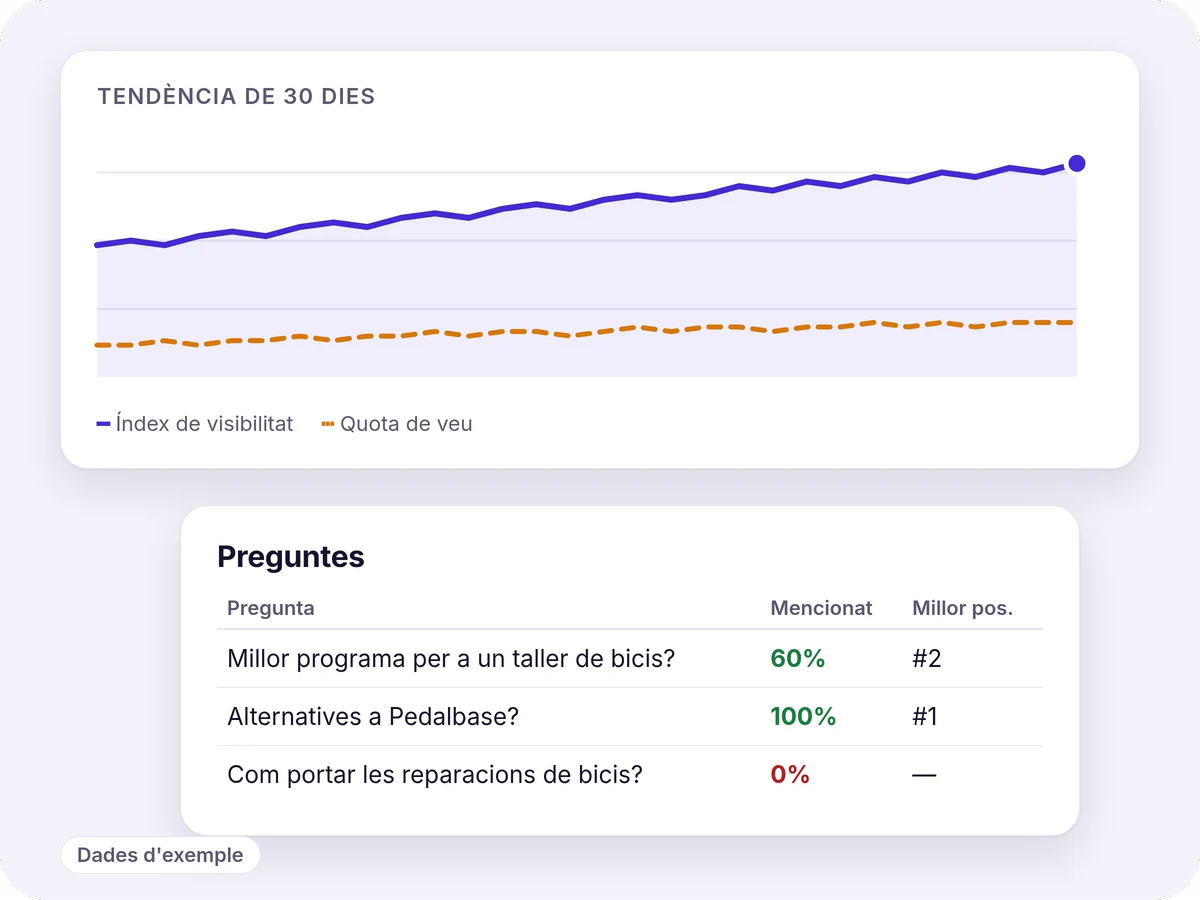This screenshot has width=1200, height=900.
Task: Click the Tendència de 30 dies chart title
Action: point(236,97)
